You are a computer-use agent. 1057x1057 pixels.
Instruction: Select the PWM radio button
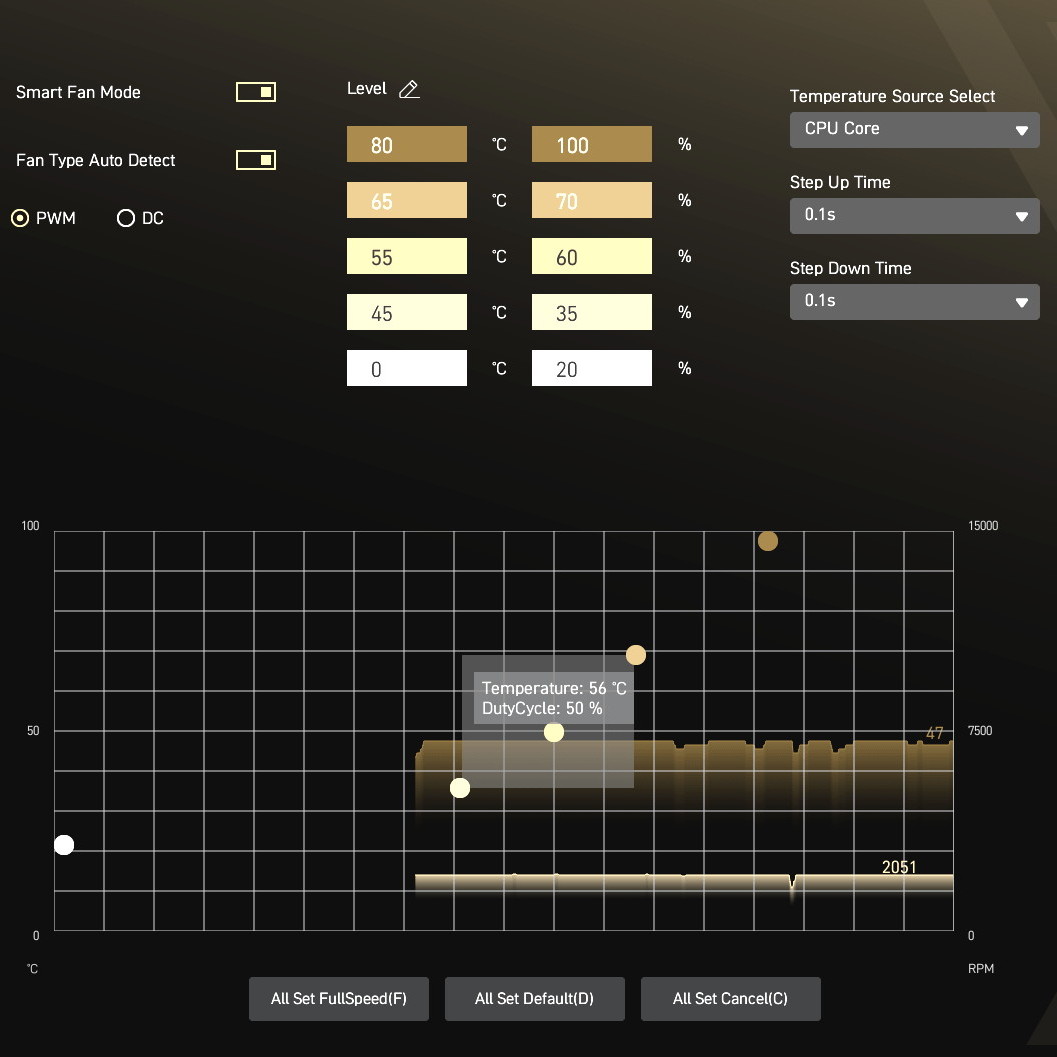coord(20,218)
